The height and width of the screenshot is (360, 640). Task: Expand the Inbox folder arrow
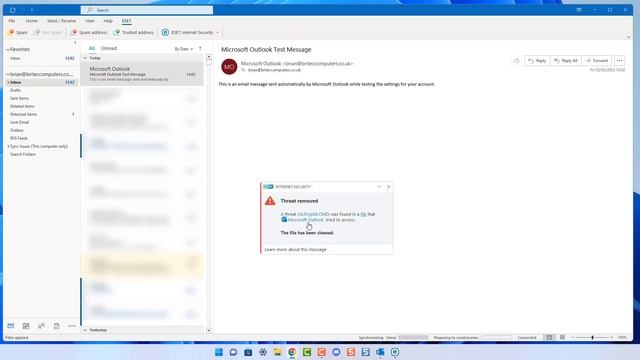point(8,82)
